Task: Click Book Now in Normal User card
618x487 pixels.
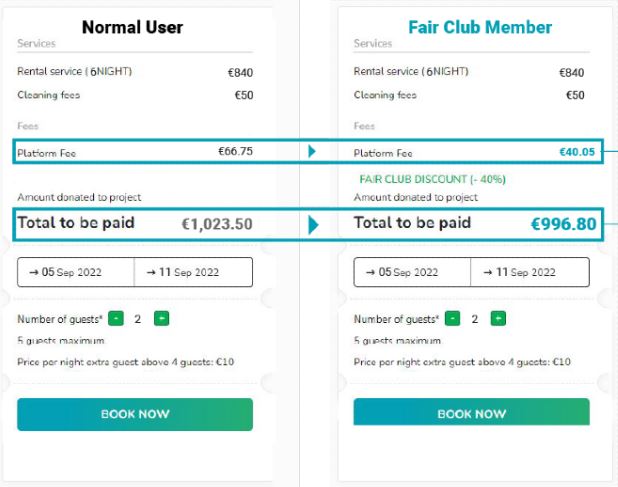Action: (x=135, y=414)
